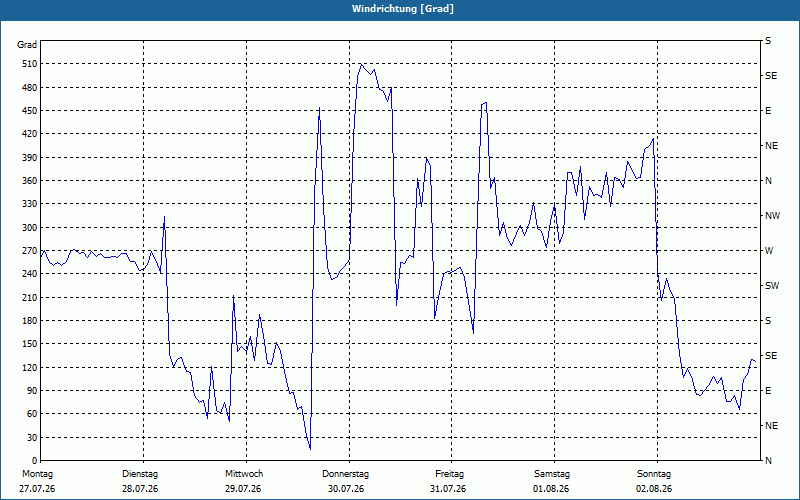Pick the 390 y-axis tick label
800x500 pixels.
click(30, 158)
